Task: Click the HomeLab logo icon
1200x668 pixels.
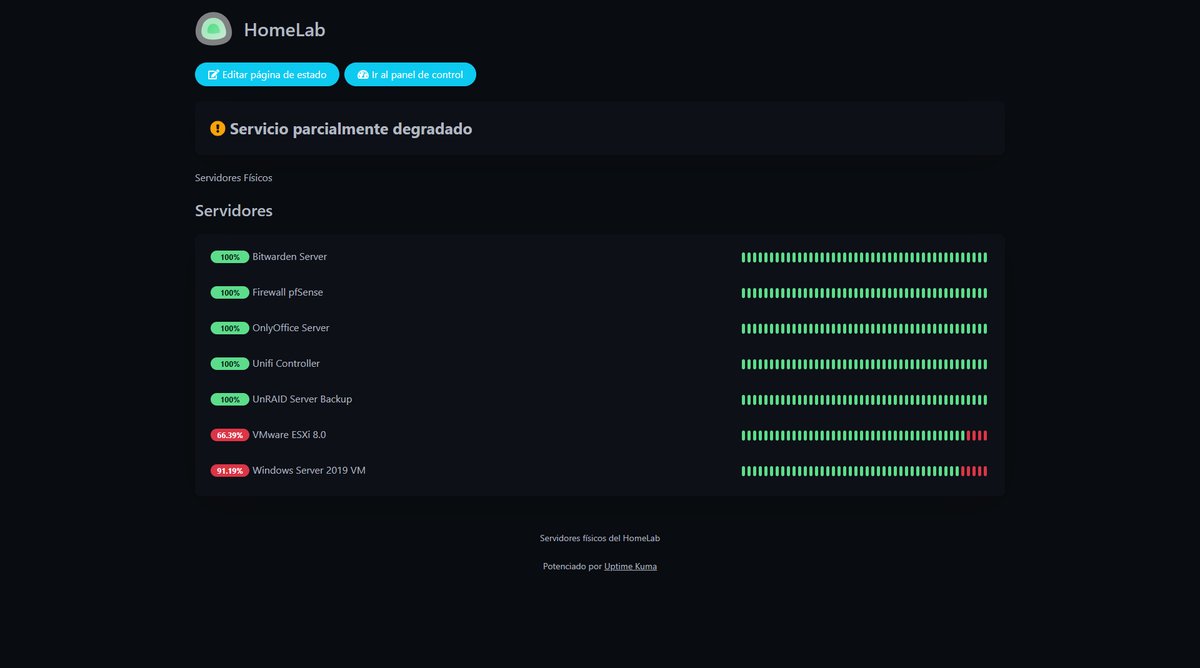Action: 211,29
